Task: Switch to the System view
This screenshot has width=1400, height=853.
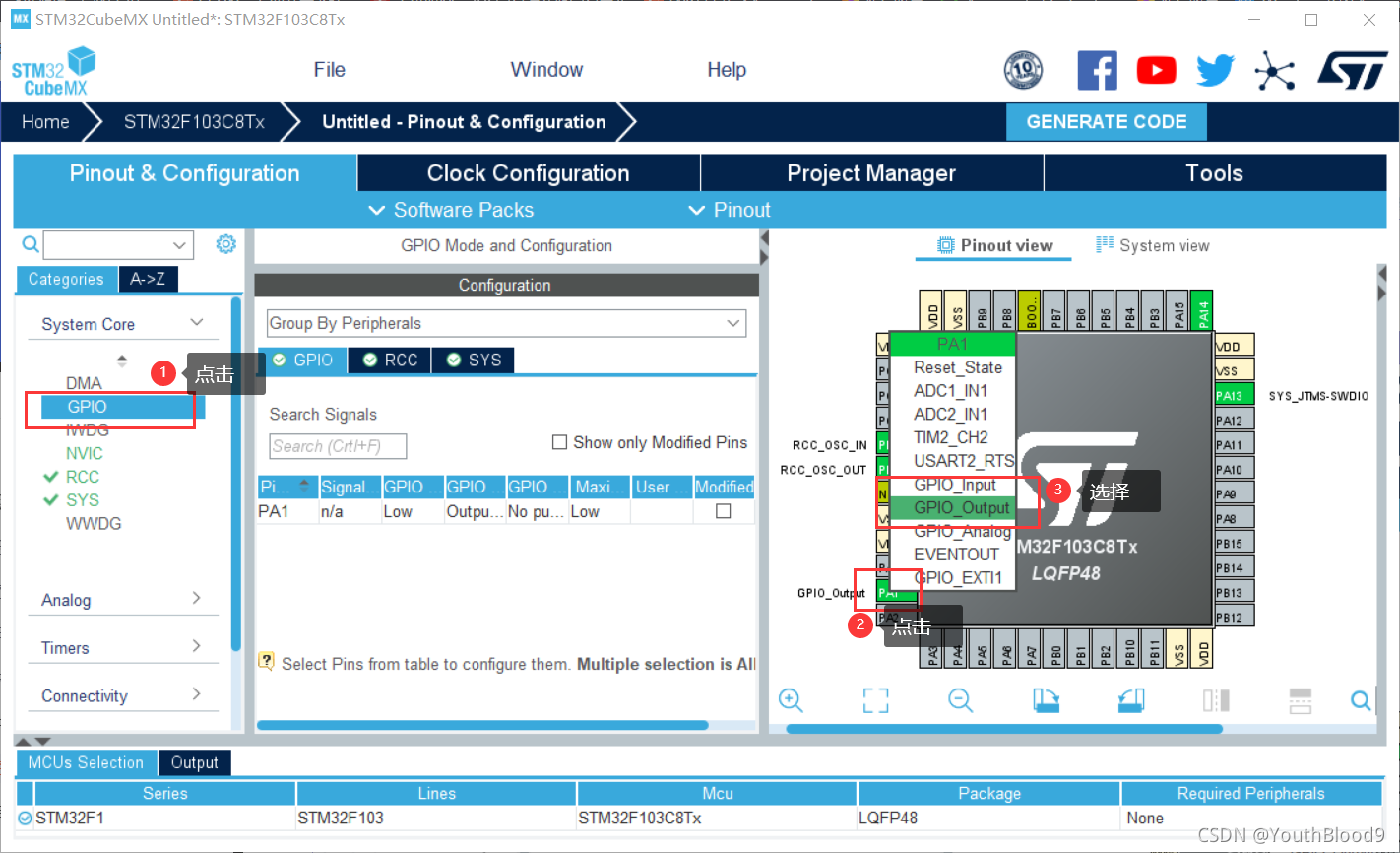Action: coord(1152,245)
